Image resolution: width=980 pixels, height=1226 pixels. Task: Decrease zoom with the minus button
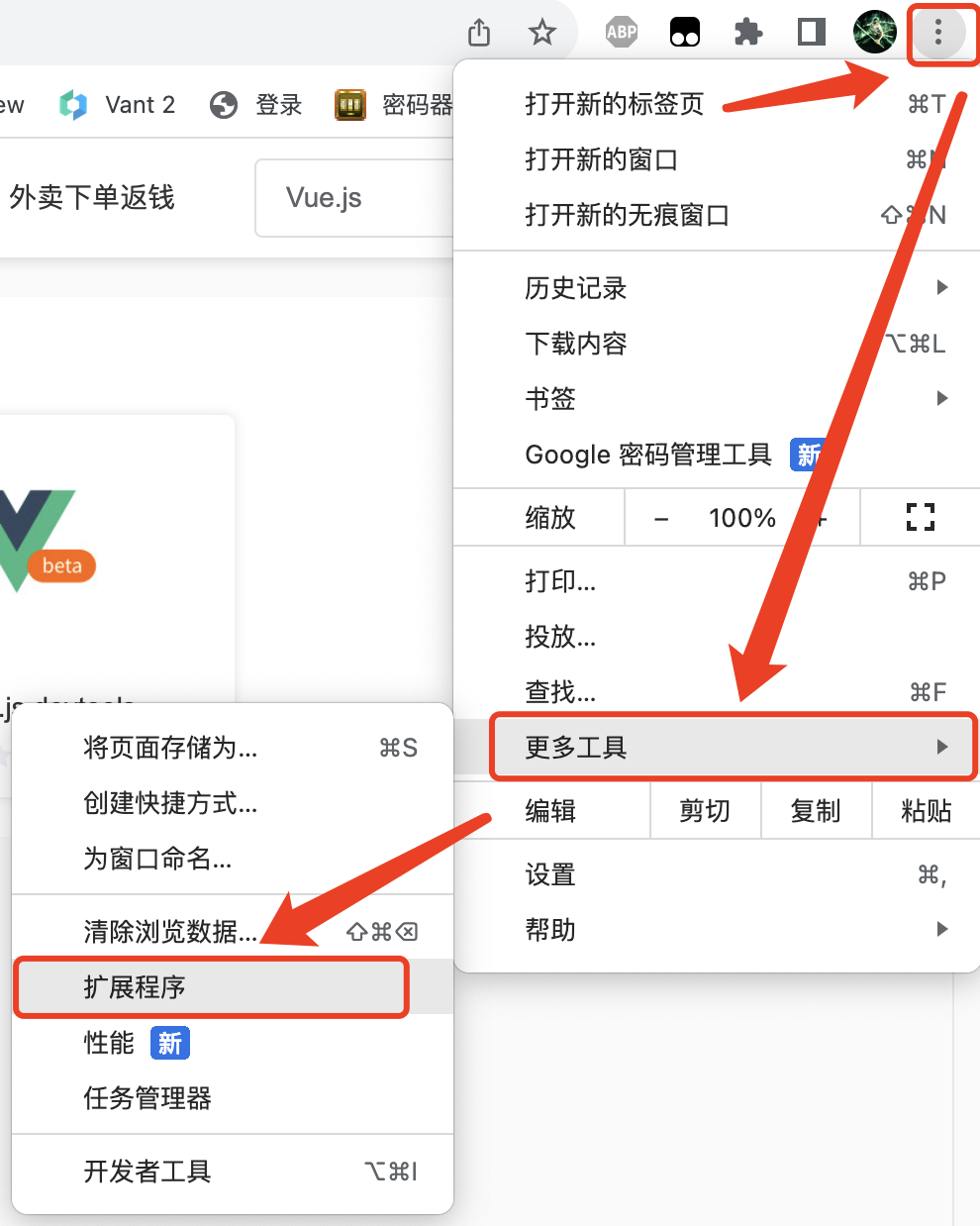(661, 518)
